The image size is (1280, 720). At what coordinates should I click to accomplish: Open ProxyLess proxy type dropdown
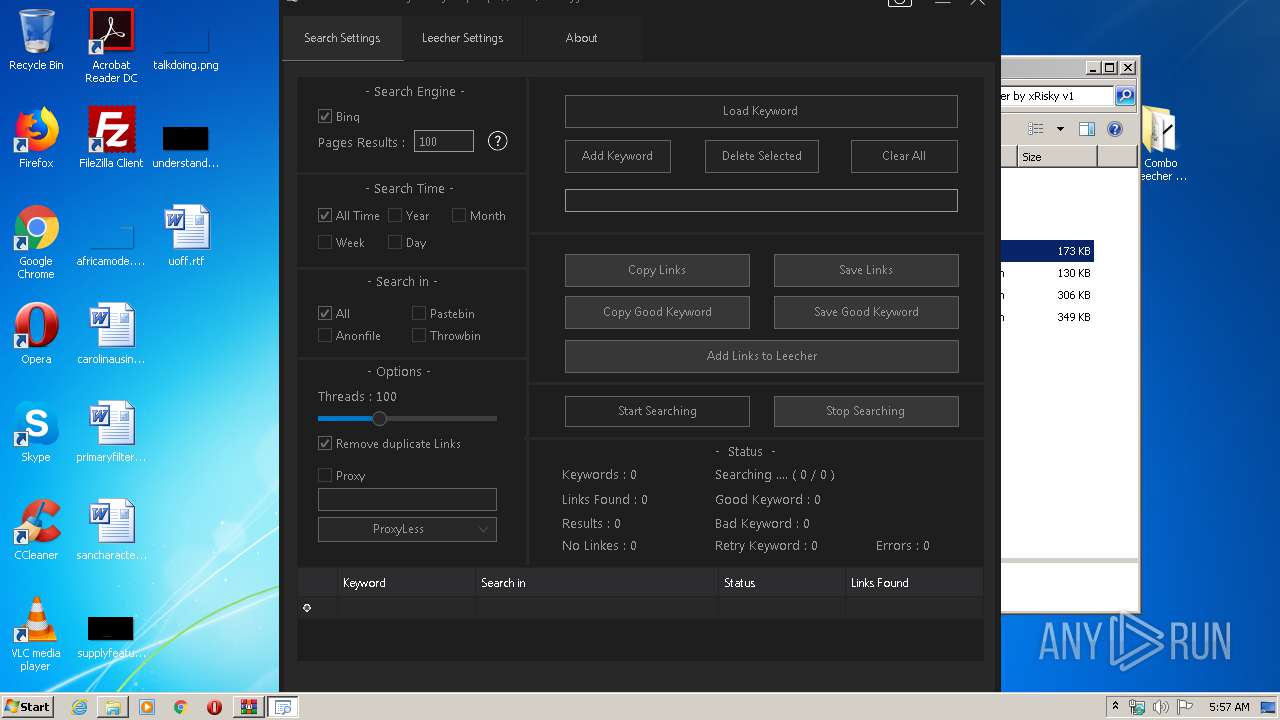407,529
